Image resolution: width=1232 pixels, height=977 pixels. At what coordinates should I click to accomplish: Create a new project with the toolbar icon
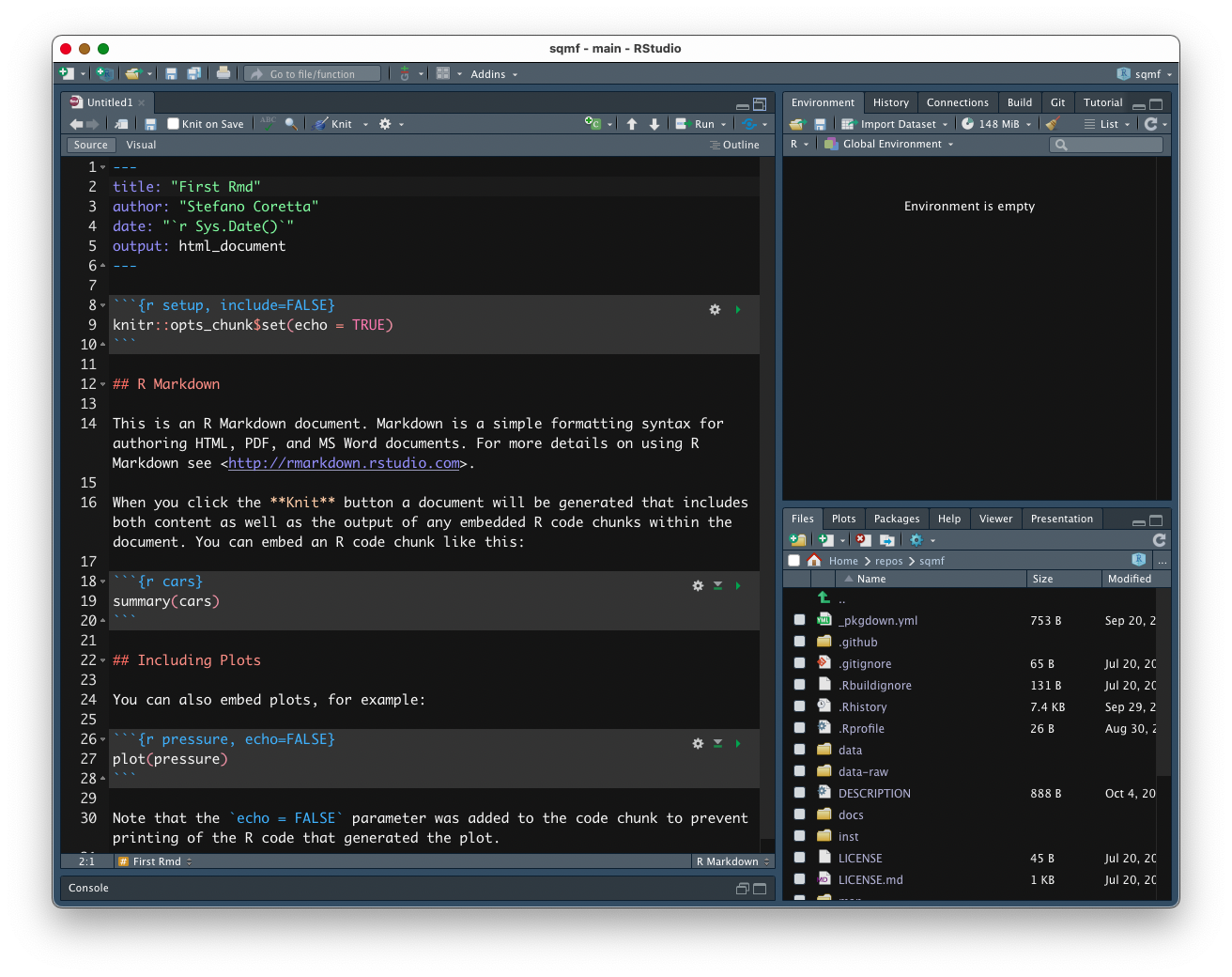[104, 73]
